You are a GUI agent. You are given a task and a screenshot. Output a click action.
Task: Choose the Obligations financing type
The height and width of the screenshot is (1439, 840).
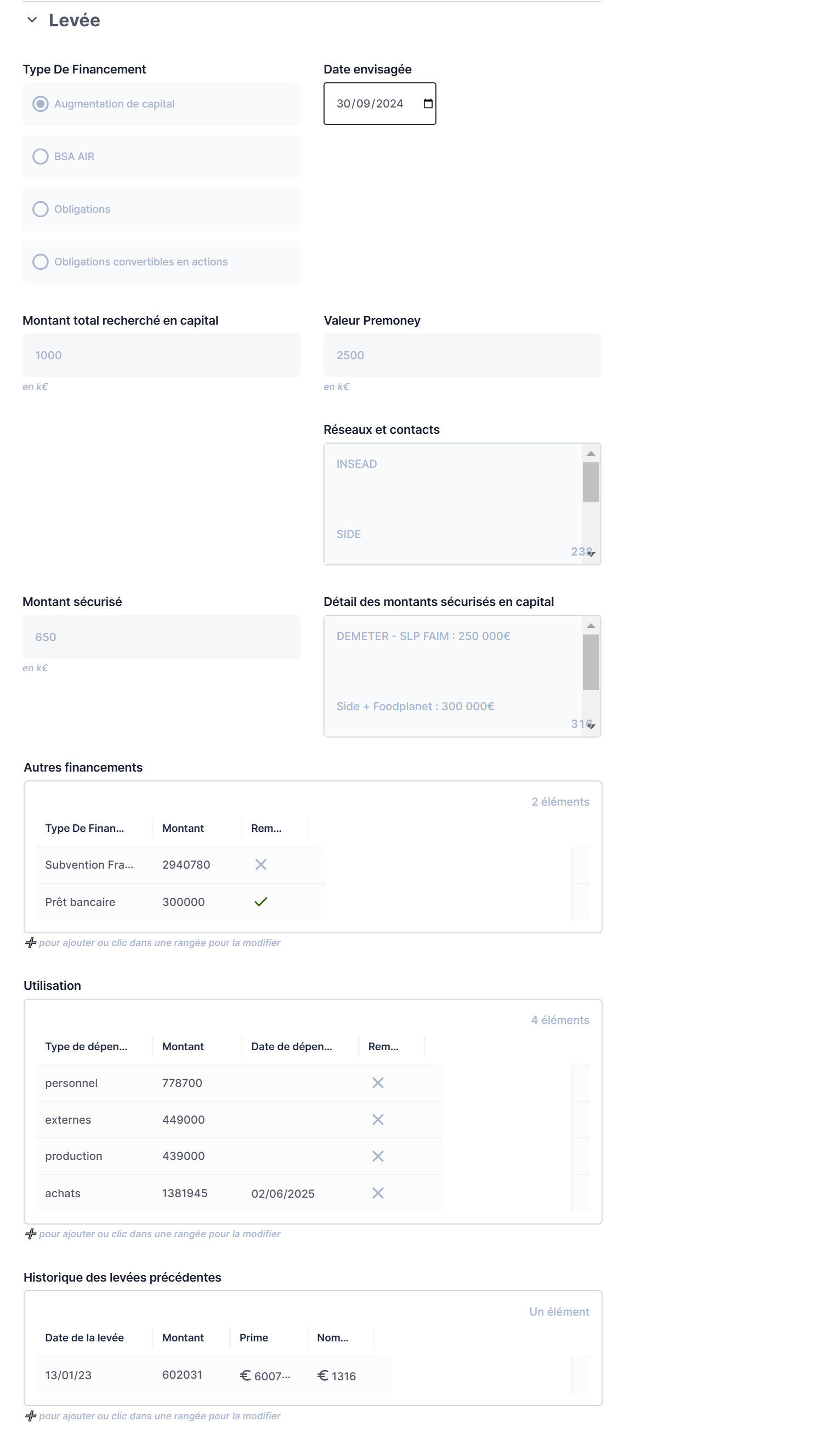click(41, 209)
